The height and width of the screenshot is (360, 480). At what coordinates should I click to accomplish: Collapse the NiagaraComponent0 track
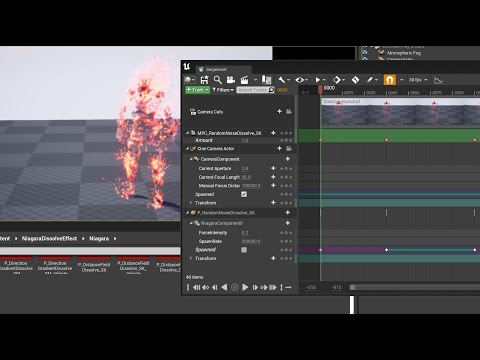click(191, 223)
